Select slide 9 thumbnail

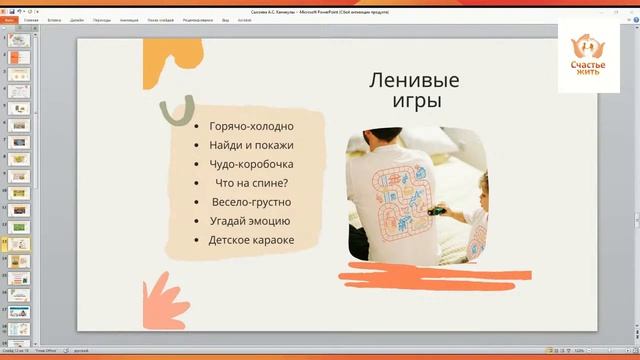(x=19, y=176)
